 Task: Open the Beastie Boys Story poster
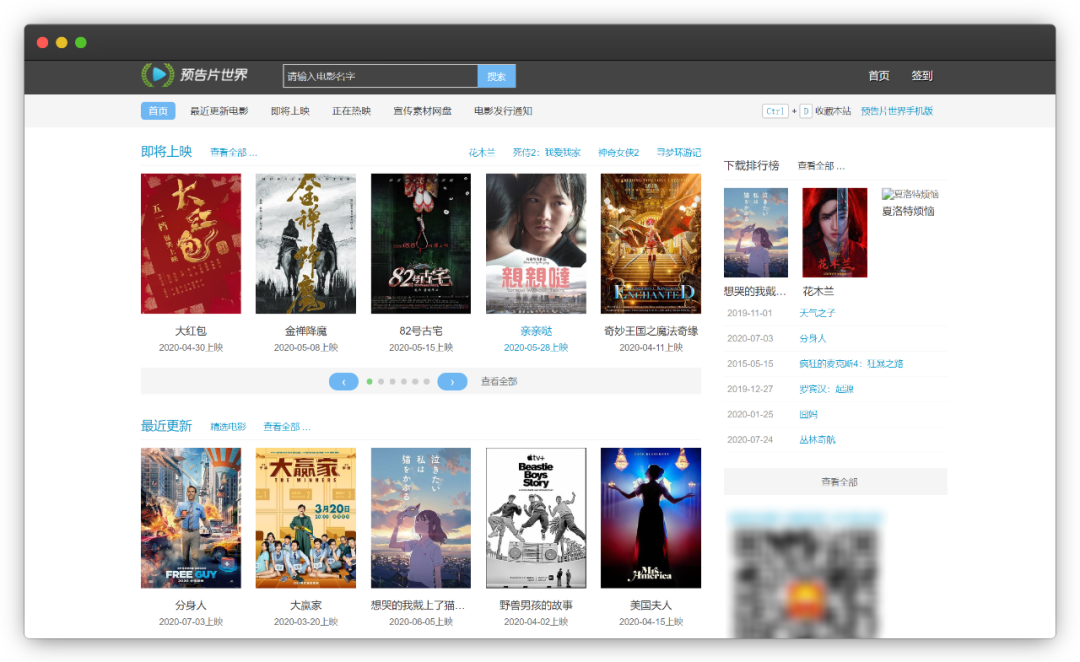tap(536, 518)
